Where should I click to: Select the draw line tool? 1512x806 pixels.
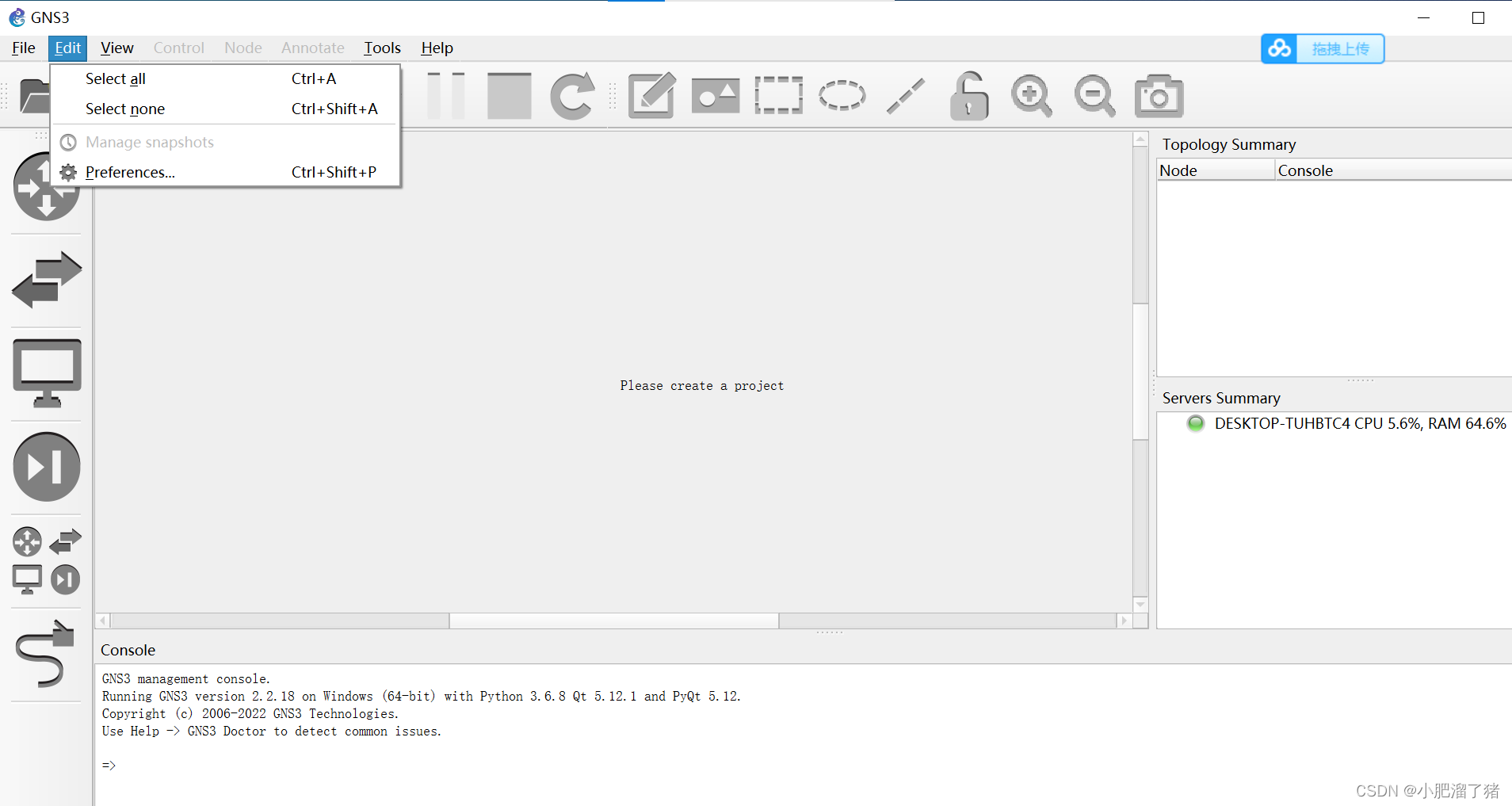tap(905, 96)
